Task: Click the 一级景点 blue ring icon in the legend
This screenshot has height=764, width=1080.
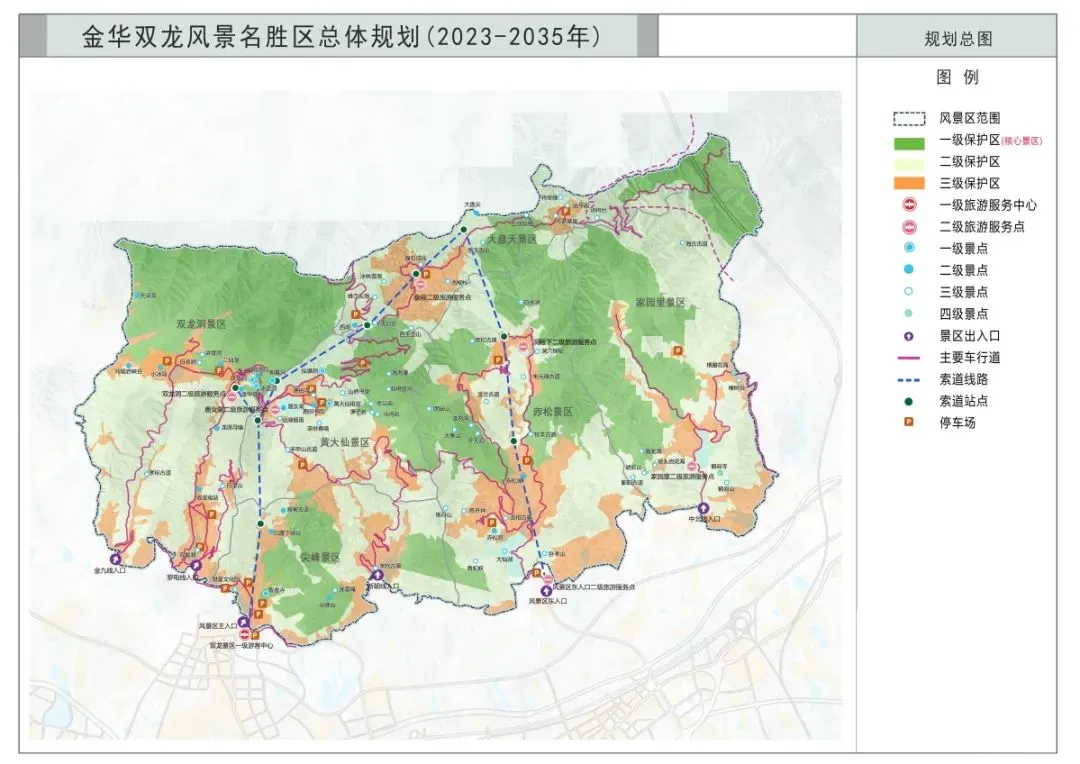Action: 909,249
